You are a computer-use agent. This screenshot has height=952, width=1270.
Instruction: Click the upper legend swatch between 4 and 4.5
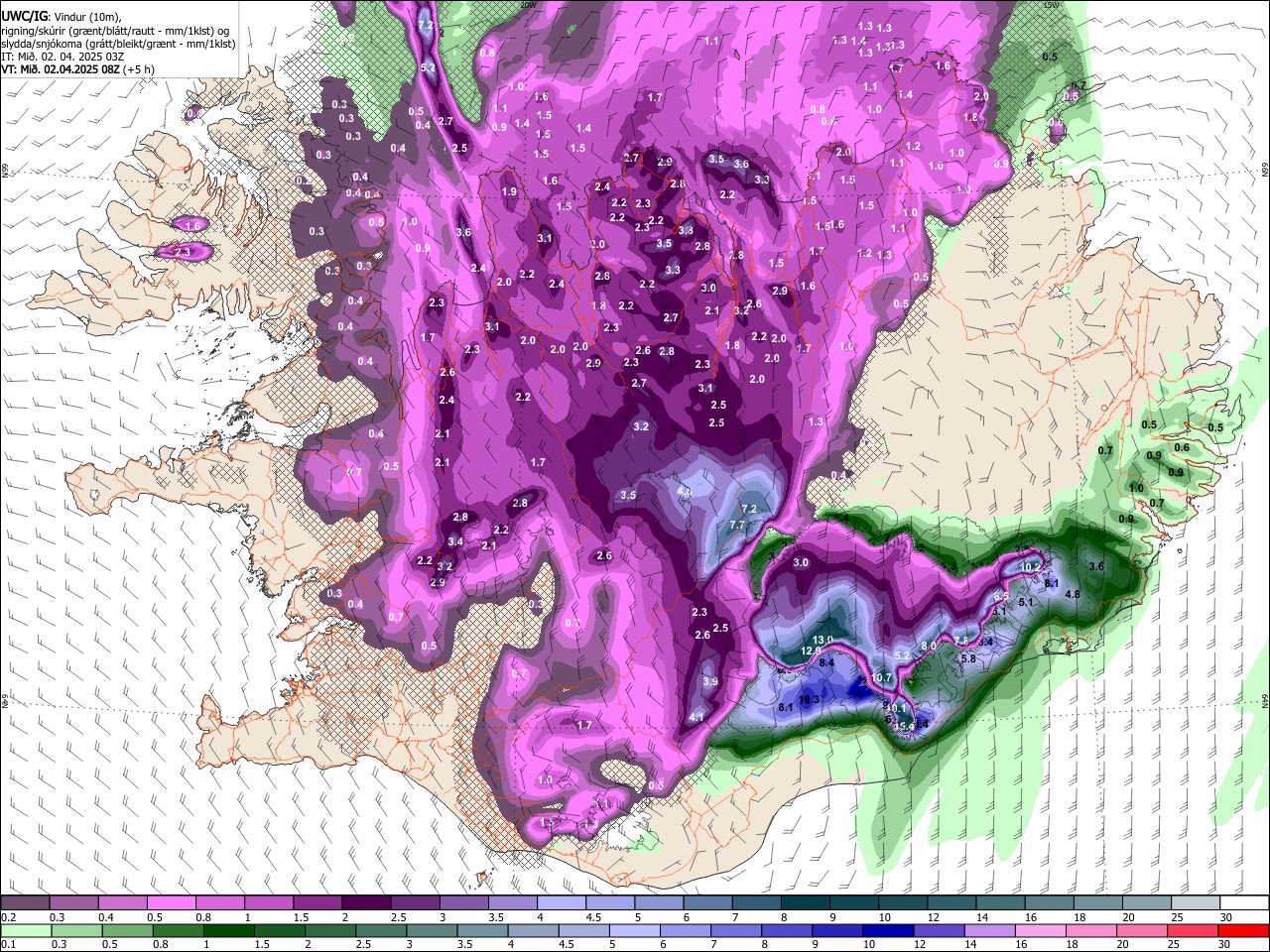click(x=562, y=902)
